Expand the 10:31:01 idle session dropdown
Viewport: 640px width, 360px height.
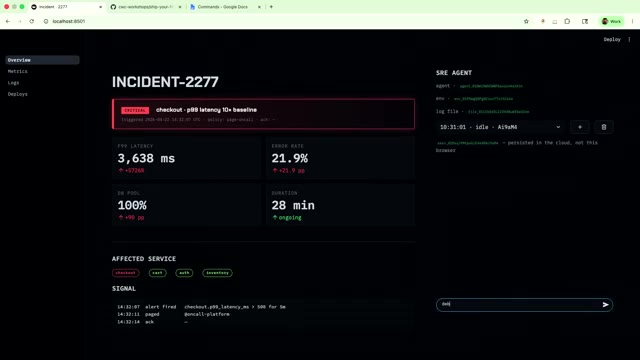500,127
